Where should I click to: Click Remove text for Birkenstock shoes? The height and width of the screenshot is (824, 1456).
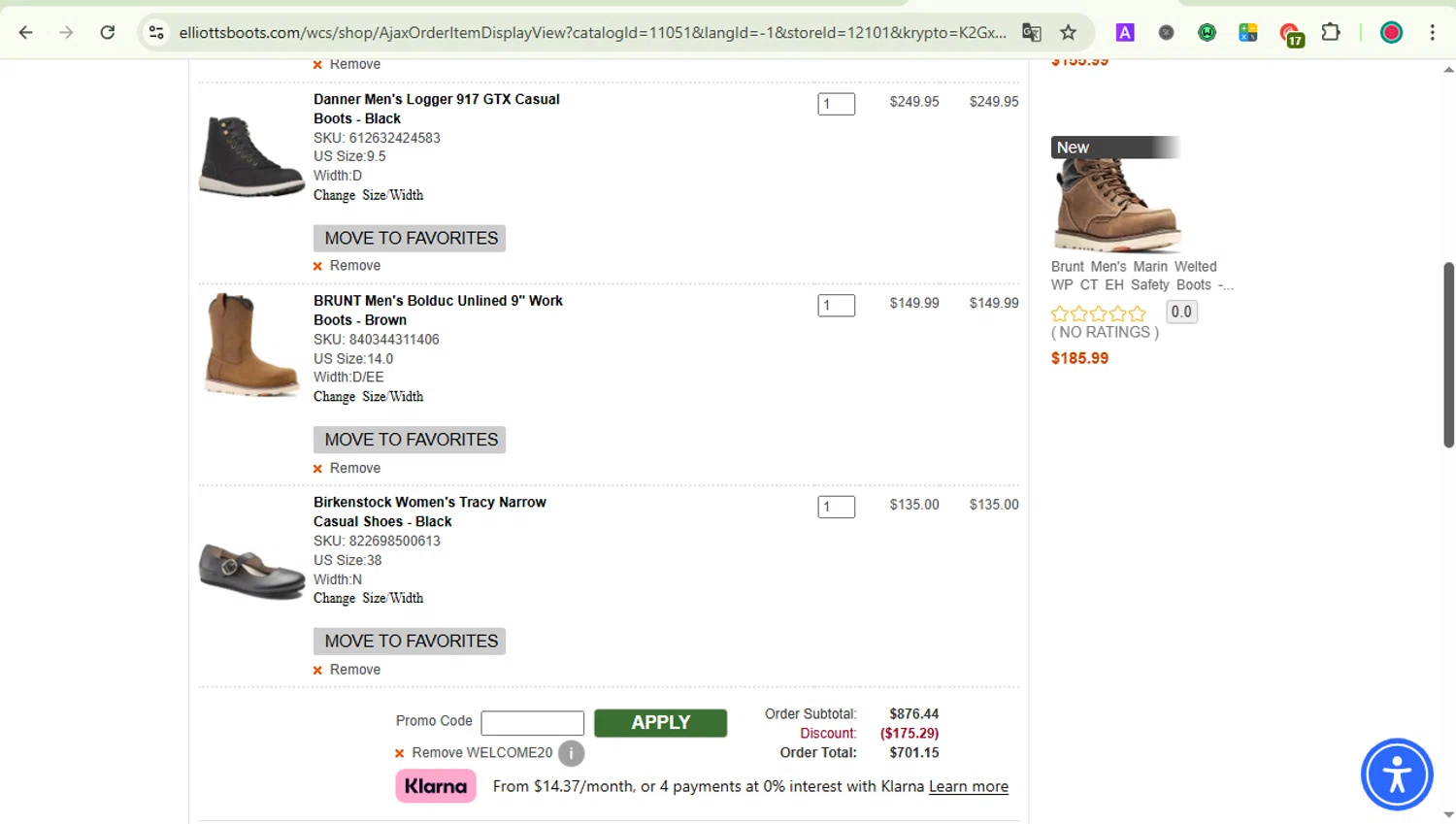click(x=355, y=670)
